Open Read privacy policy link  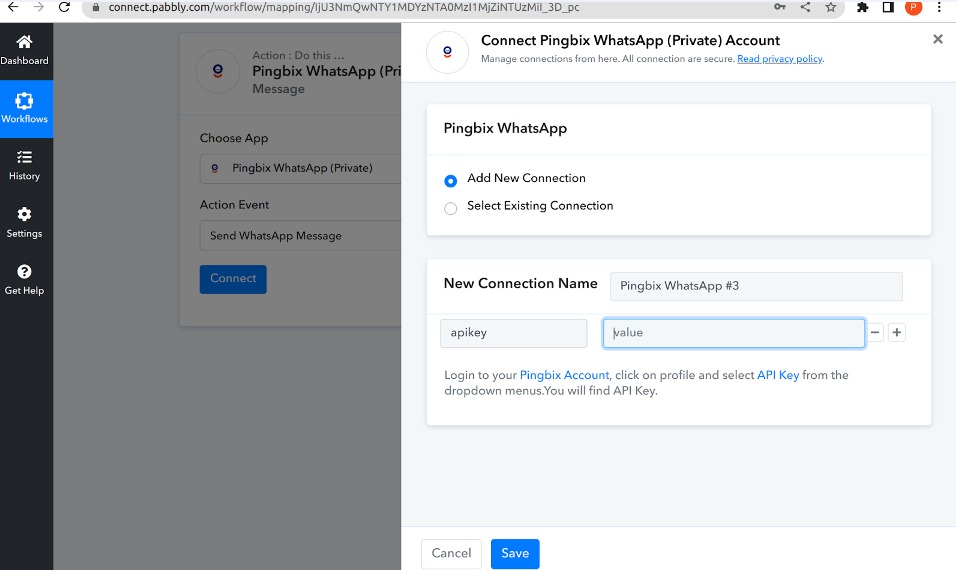click(x=780, y=59)
